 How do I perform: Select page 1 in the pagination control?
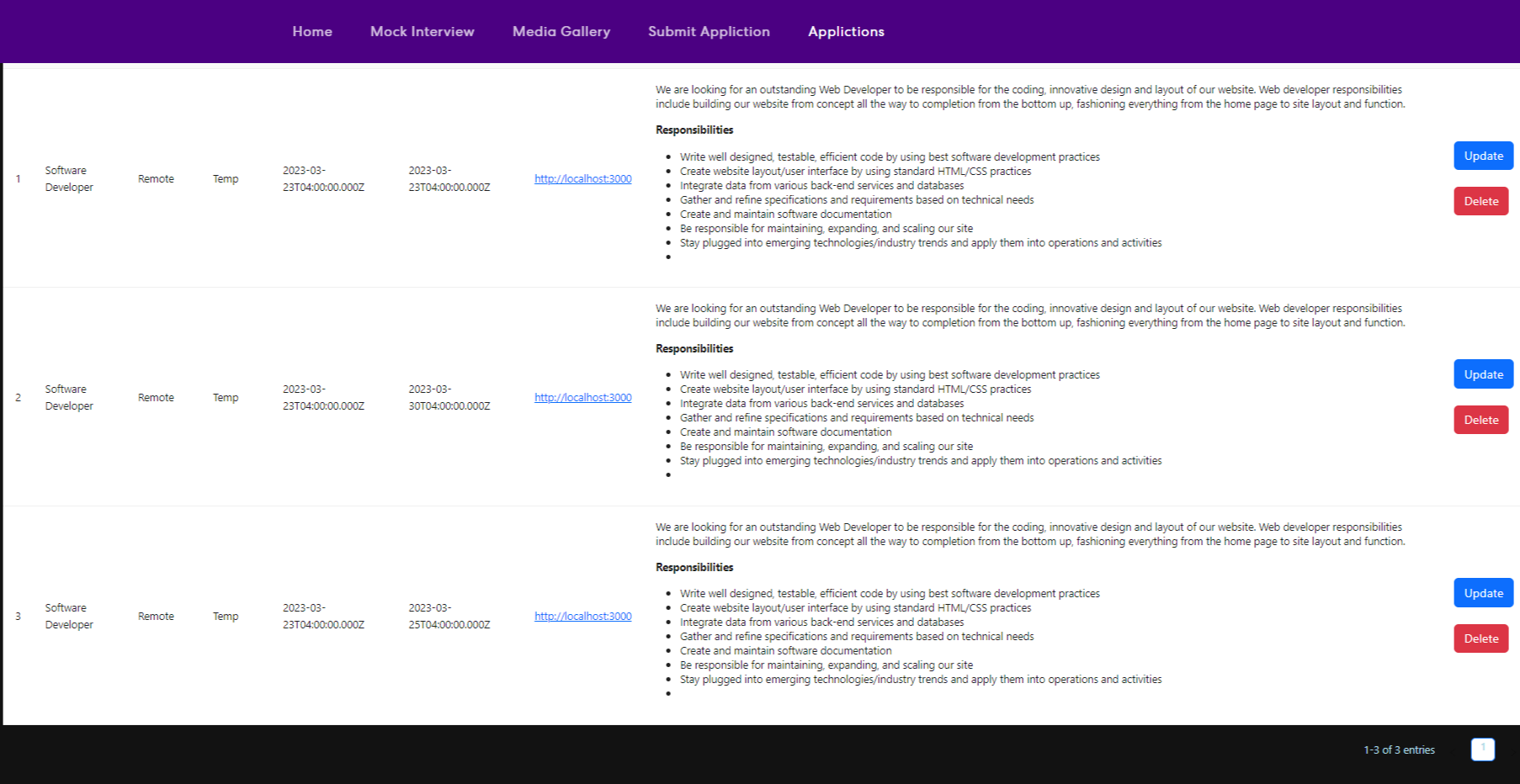point(1483,750)
